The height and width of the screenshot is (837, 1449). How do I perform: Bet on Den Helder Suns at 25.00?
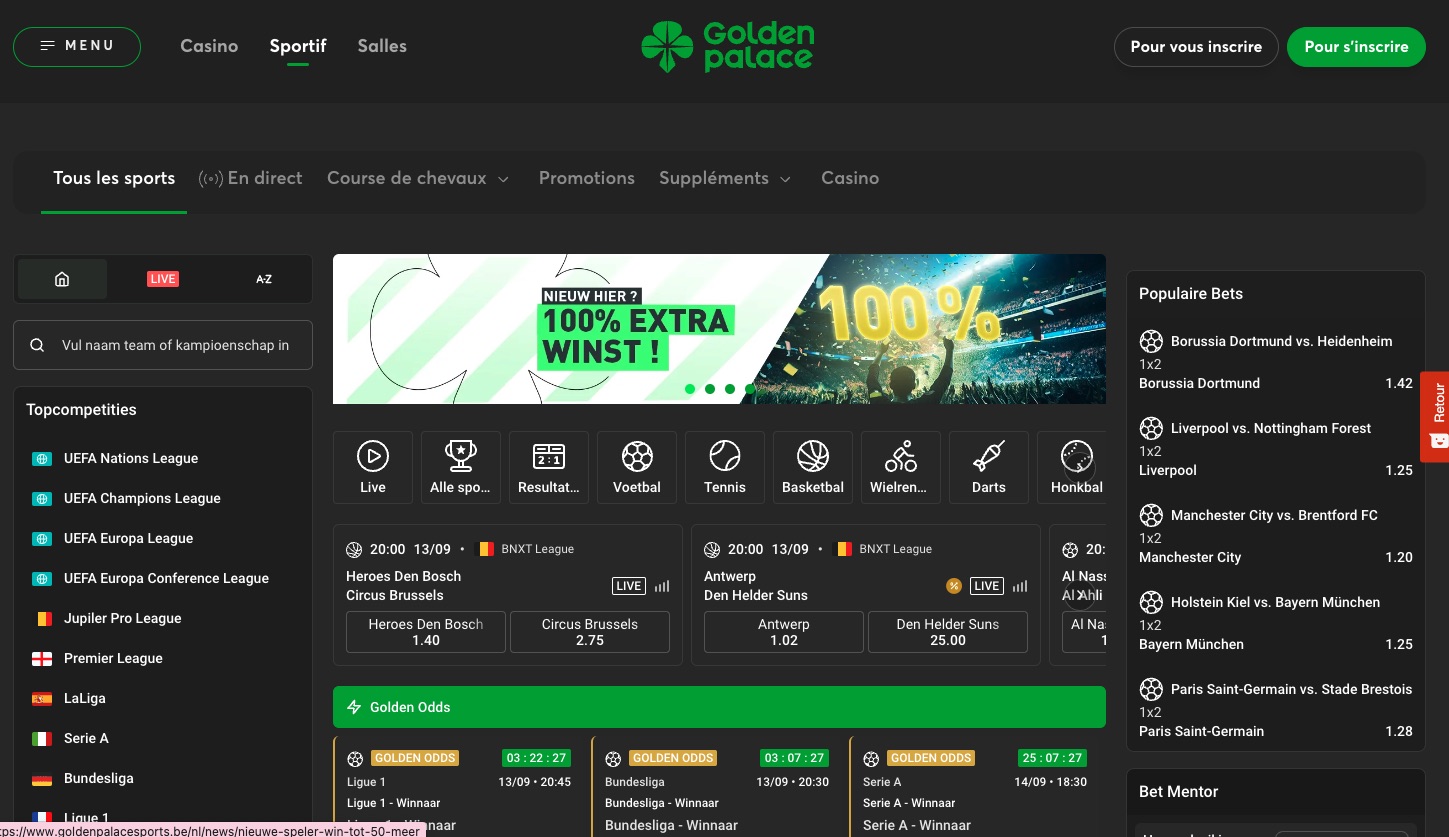948,632
